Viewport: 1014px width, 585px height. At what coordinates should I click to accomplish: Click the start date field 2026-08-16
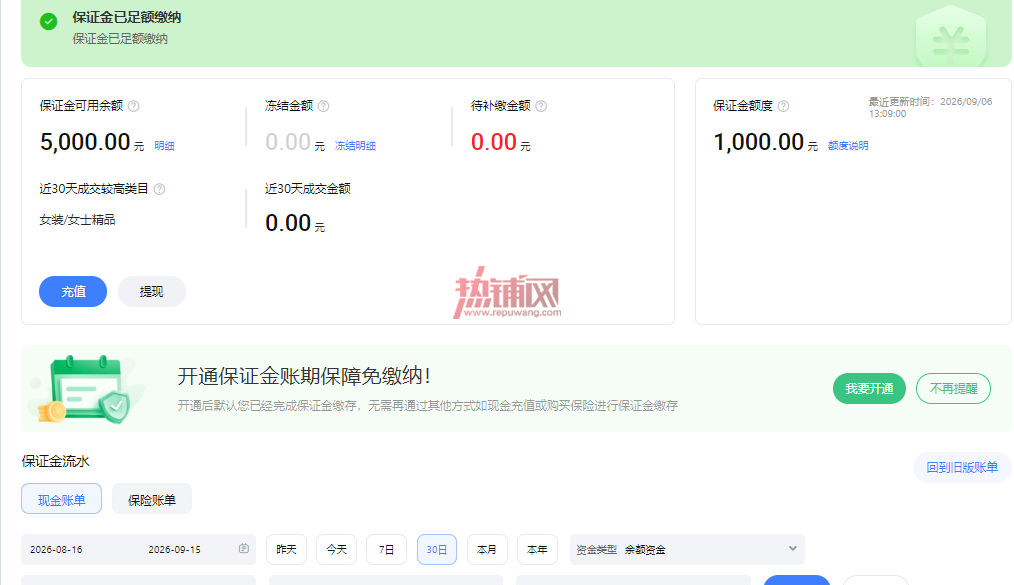click(x=56, y=549)
